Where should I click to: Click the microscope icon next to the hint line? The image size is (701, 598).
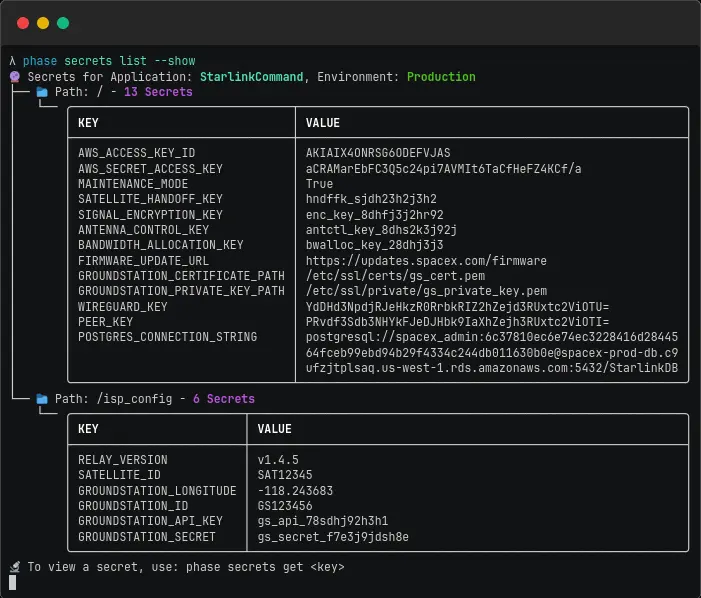(15, 567)
